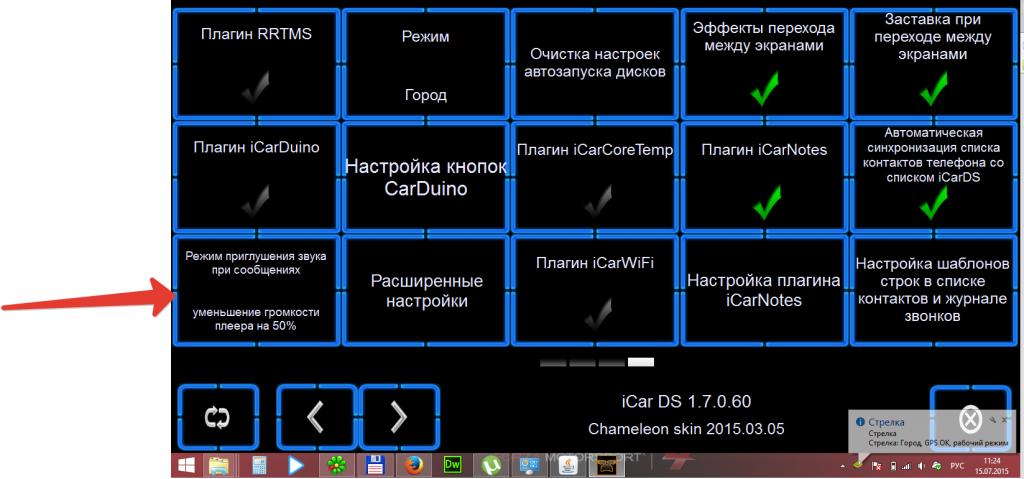Open Расширенные настройки

click(426, 290)
